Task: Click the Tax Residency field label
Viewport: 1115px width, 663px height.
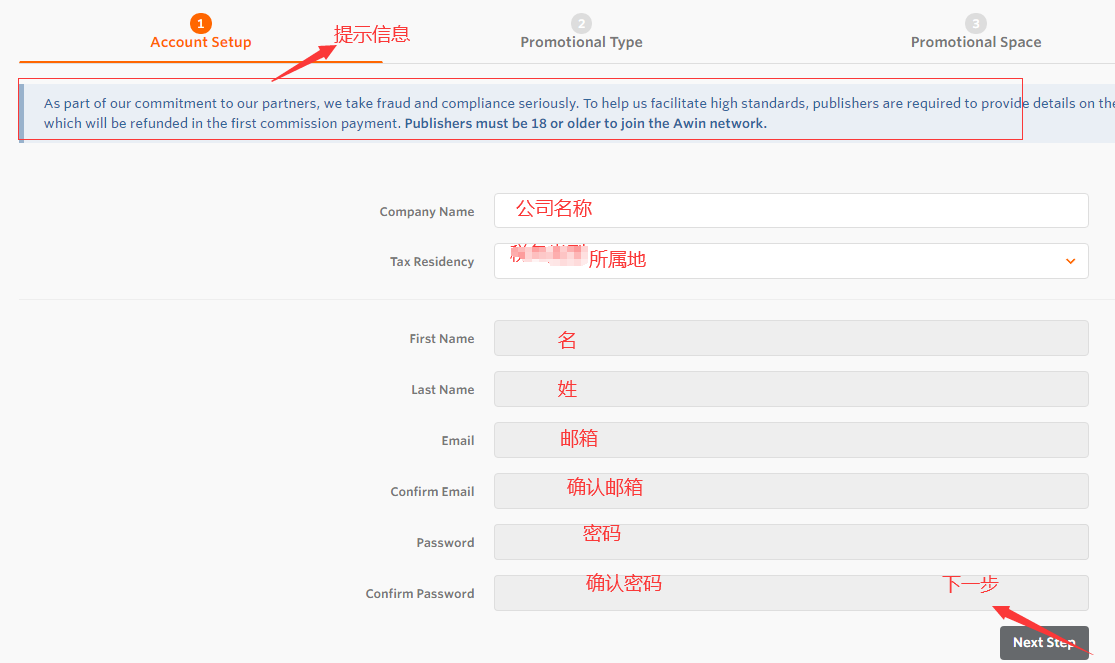Action: (432, 262)
